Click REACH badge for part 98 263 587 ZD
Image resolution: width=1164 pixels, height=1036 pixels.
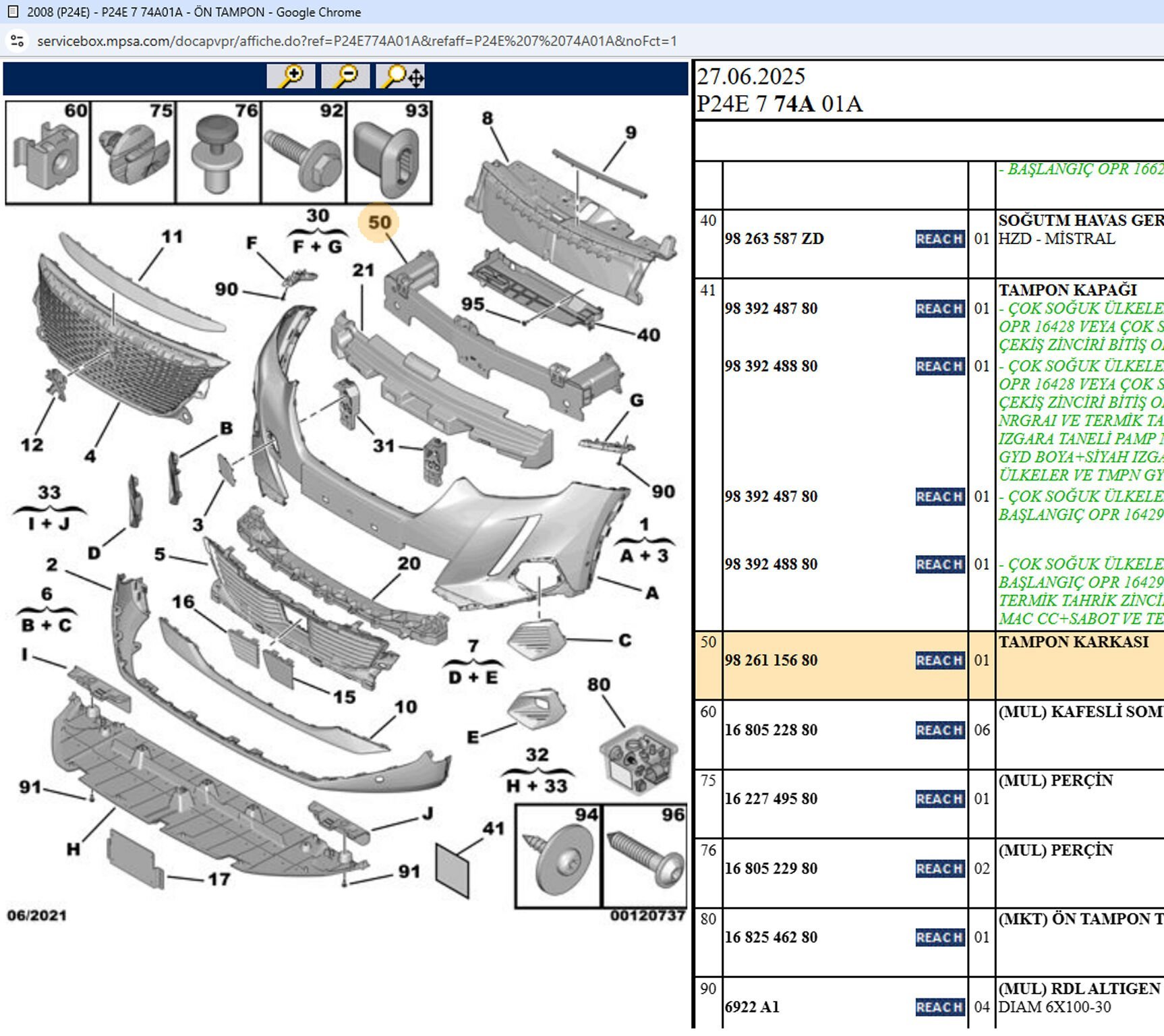click(x=939, y=239)
